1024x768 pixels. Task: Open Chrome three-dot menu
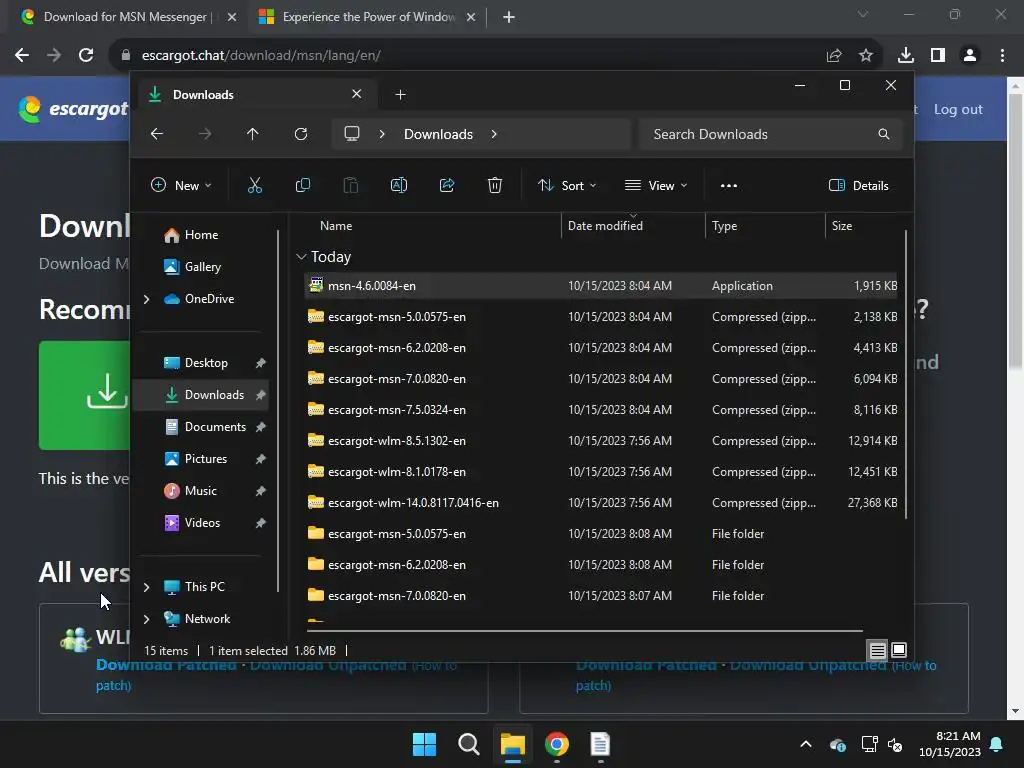1002,56
